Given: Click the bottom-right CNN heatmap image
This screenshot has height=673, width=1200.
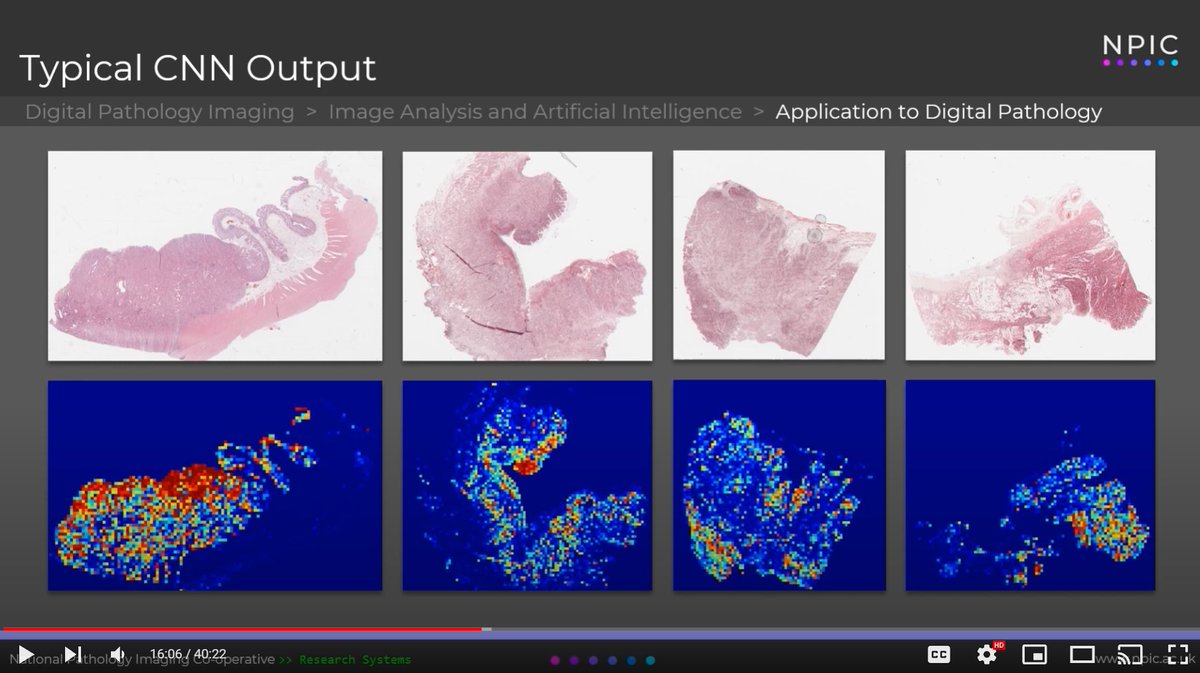Looking at the screenshot, I should [x=1030, y=485].
